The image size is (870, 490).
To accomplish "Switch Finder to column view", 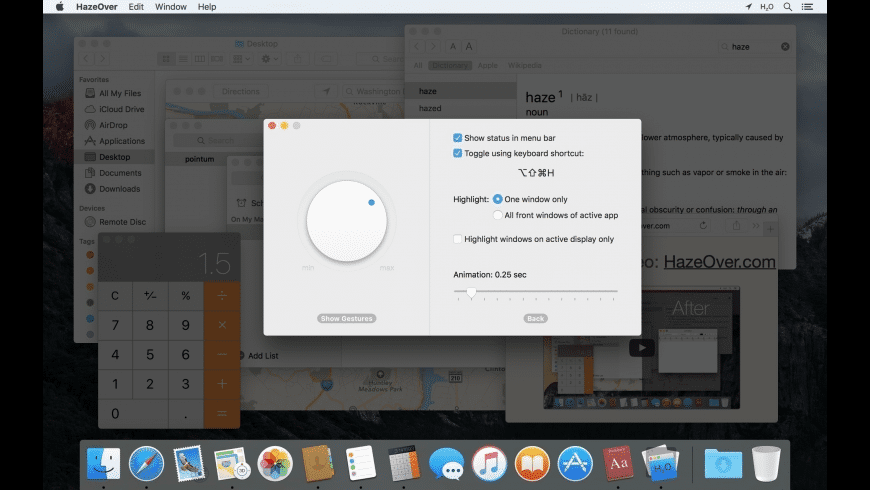I will (200, 59).
